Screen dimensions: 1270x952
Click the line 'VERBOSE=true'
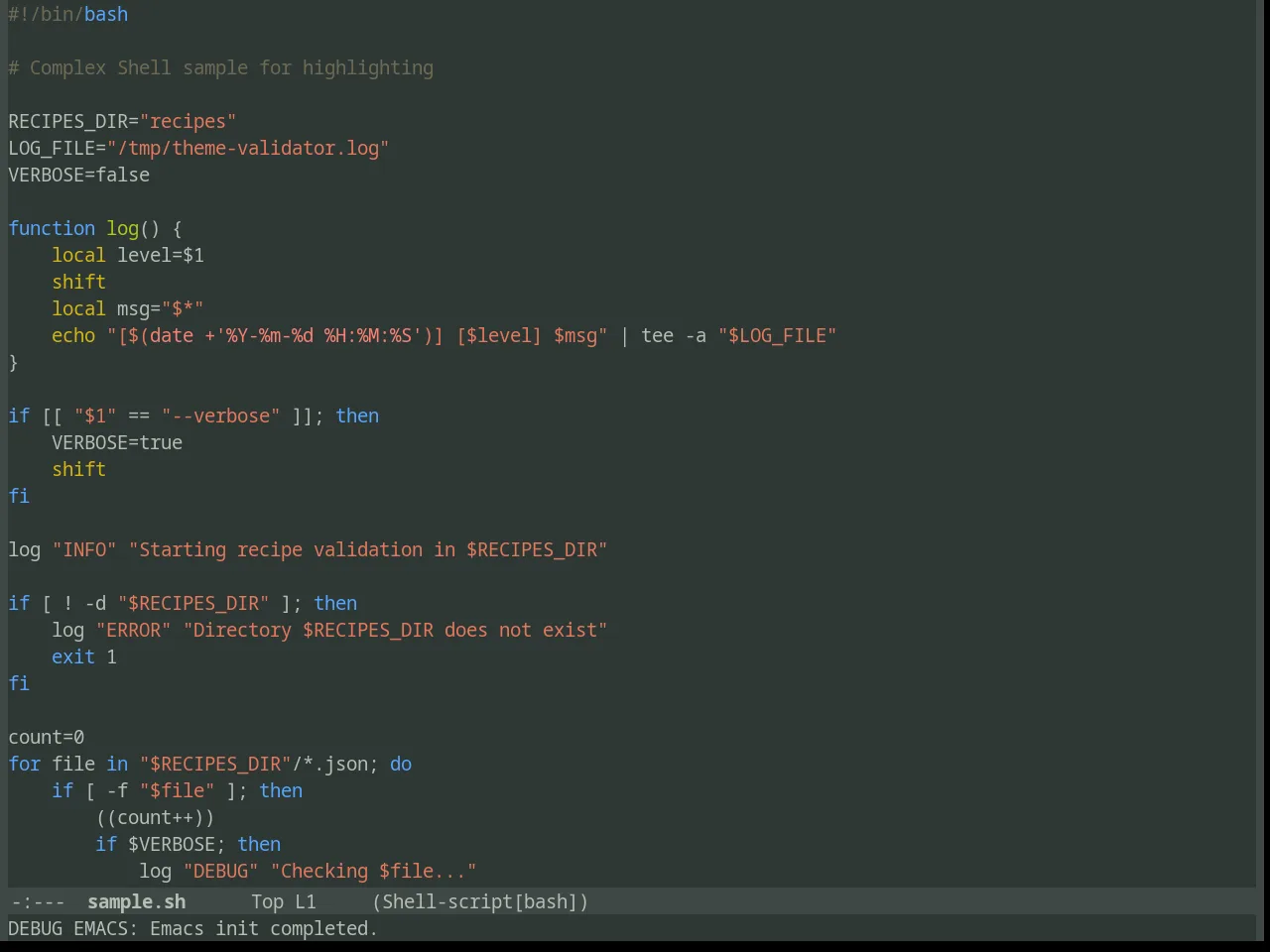pyautogui.click(x=117, y=442)
